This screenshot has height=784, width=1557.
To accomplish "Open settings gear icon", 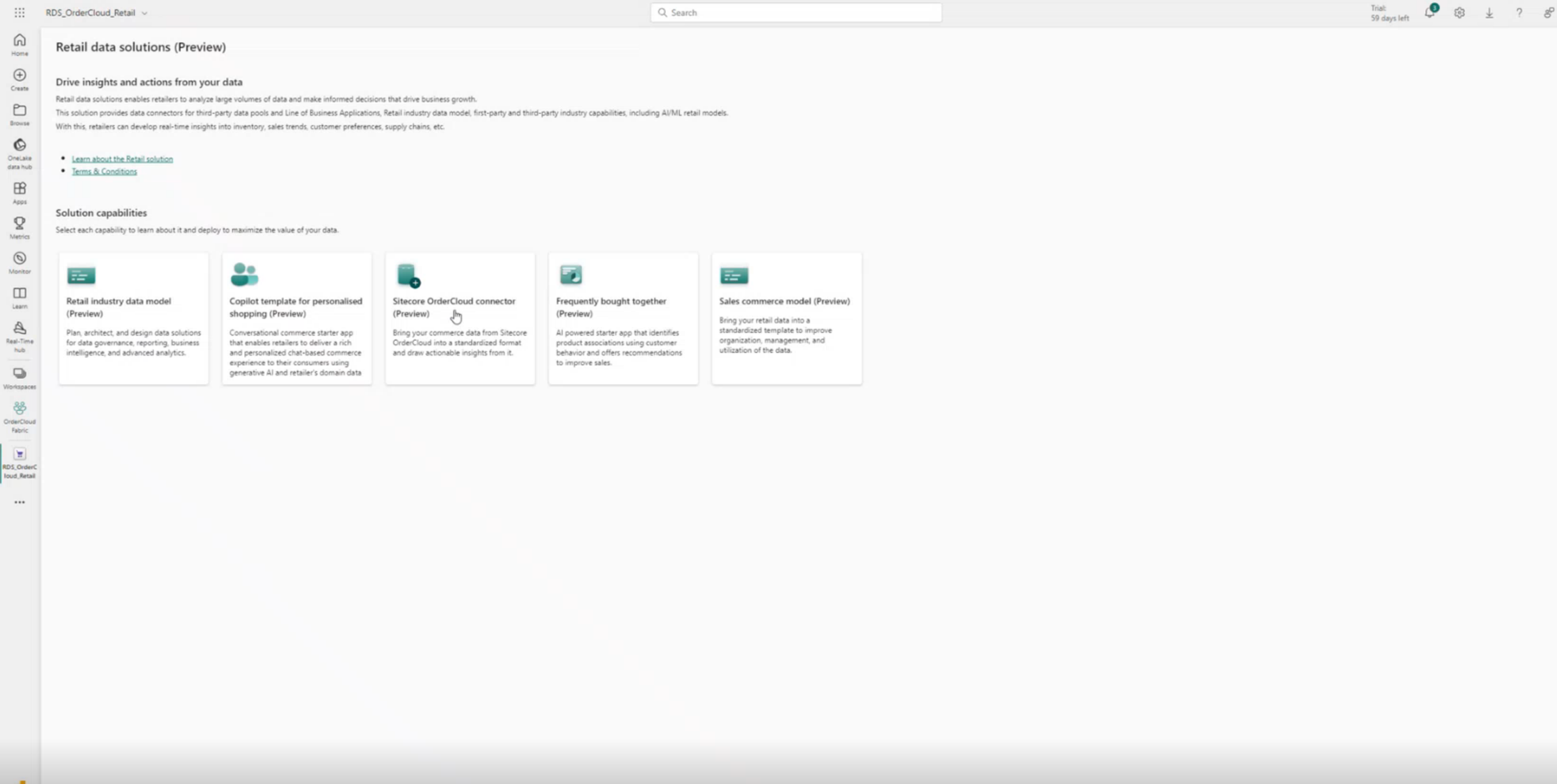I will coord(1459,13).
